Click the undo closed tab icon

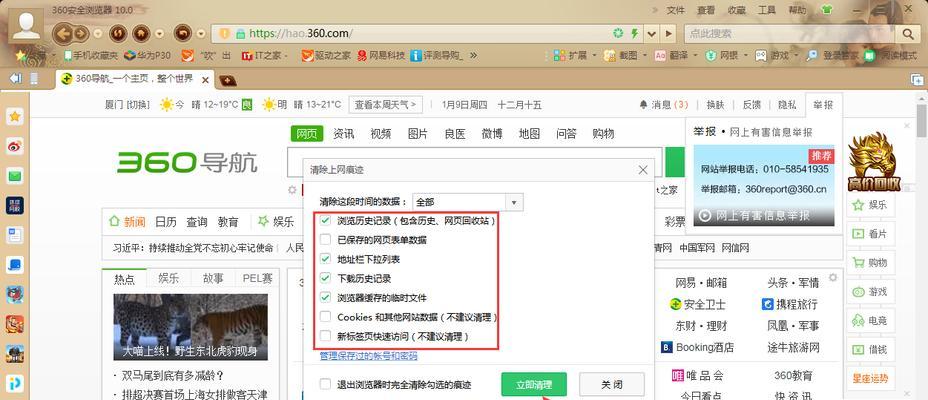184,33
